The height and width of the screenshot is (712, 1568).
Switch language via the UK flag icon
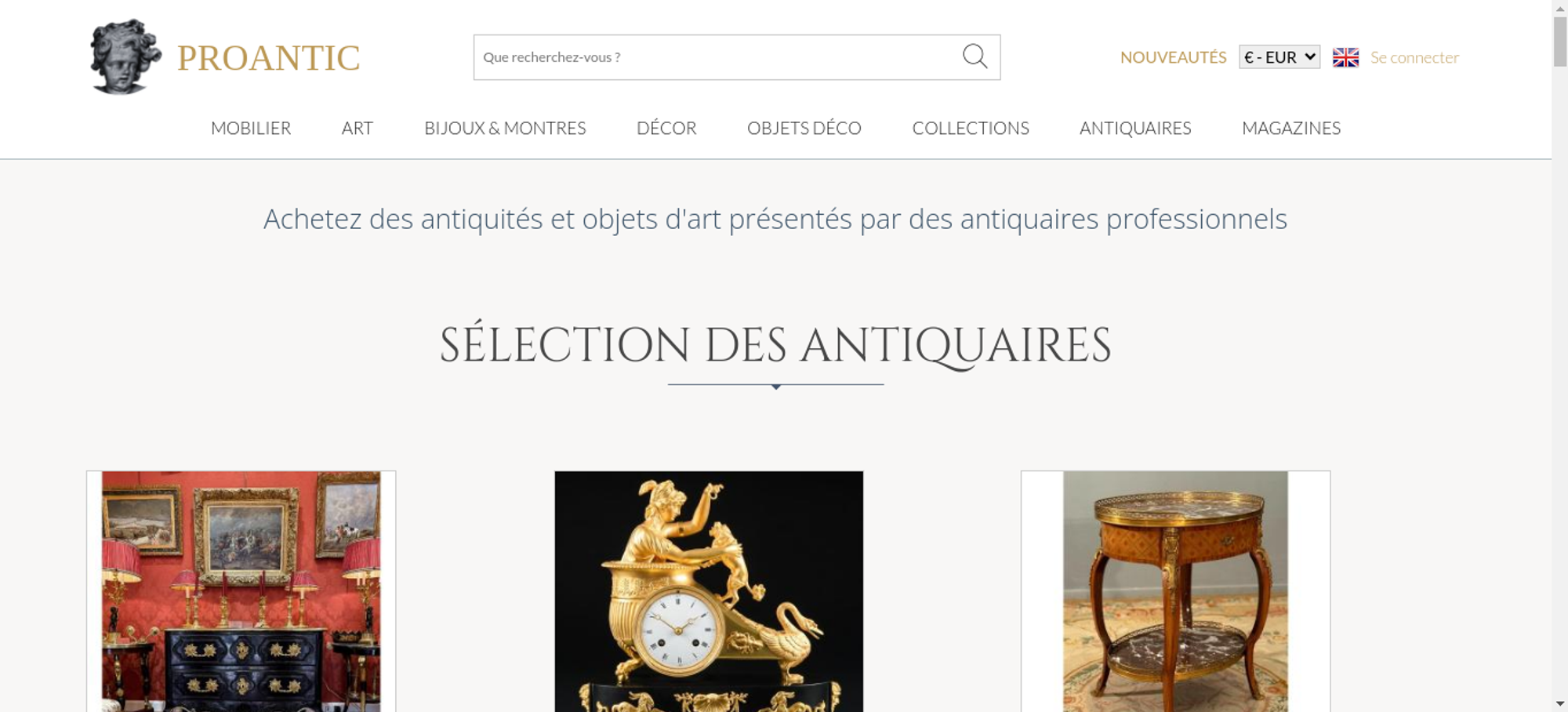tap(1345, 57)
